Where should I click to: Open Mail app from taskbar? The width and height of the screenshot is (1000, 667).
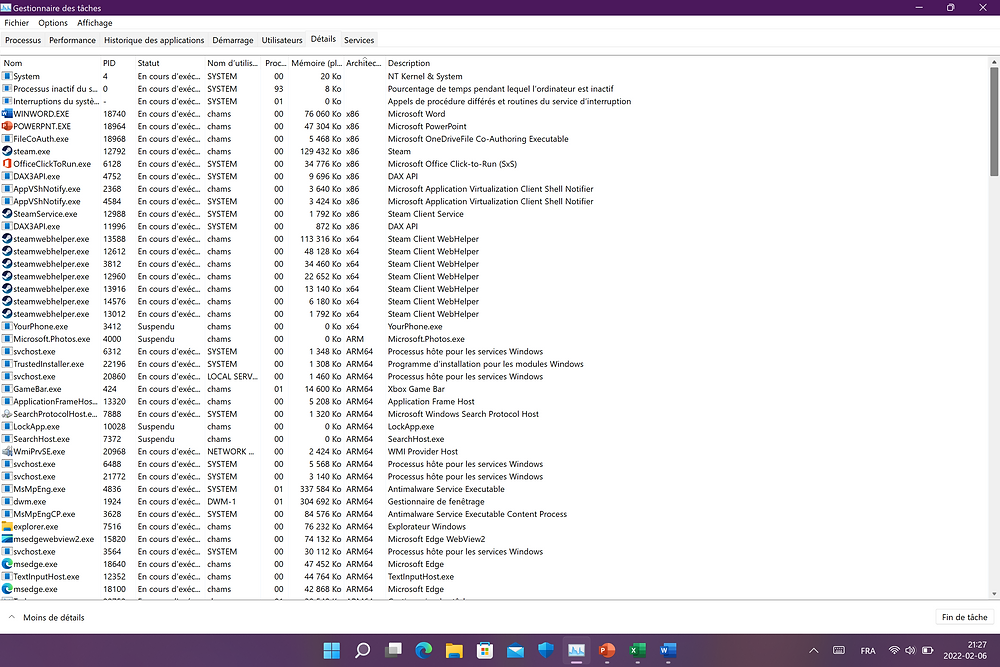coord(515,650)
